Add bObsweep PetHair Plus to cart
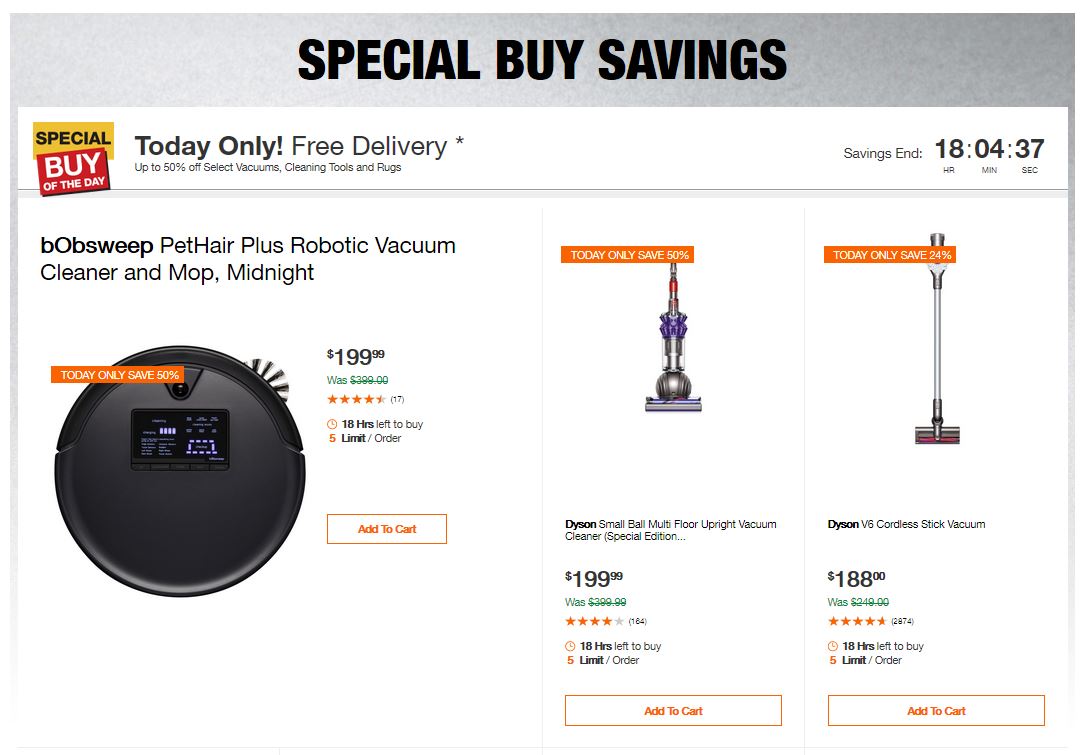The image size is (1086, 755). 386,529
